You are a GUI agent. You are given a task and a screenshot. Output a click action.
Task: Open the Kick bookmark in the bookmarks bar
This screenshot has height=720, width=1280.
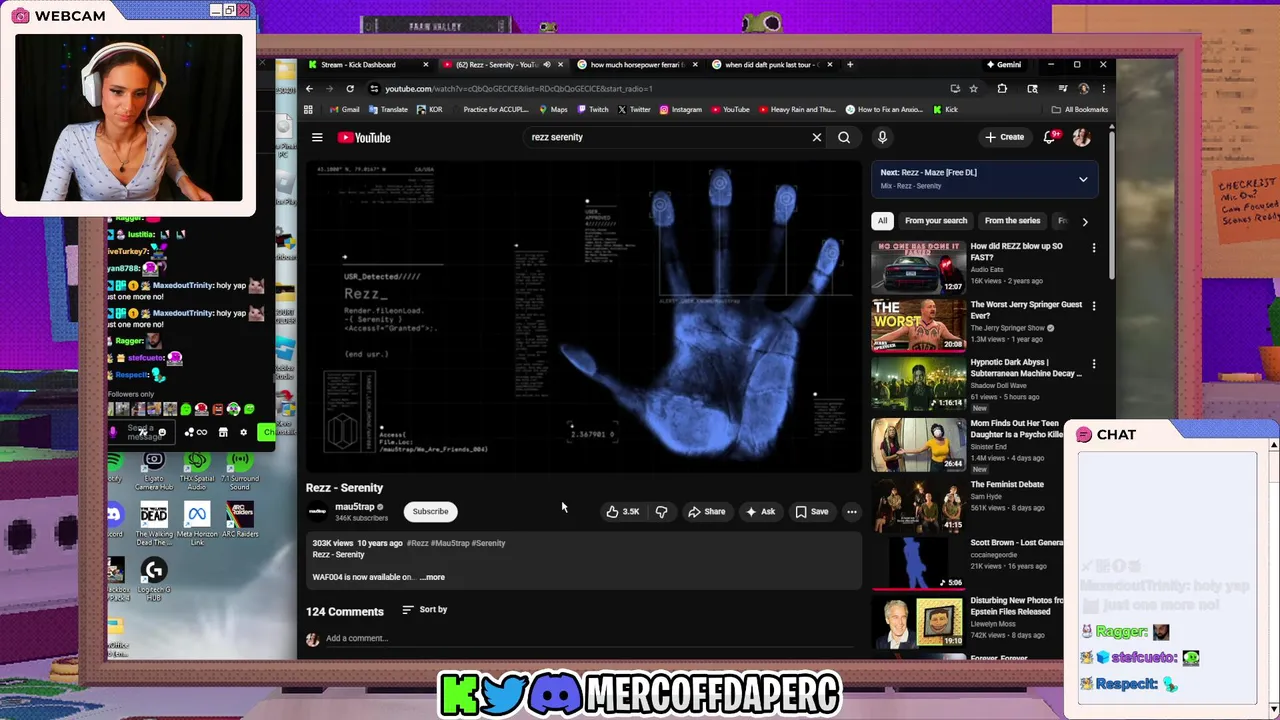click(x=946, y=110)
